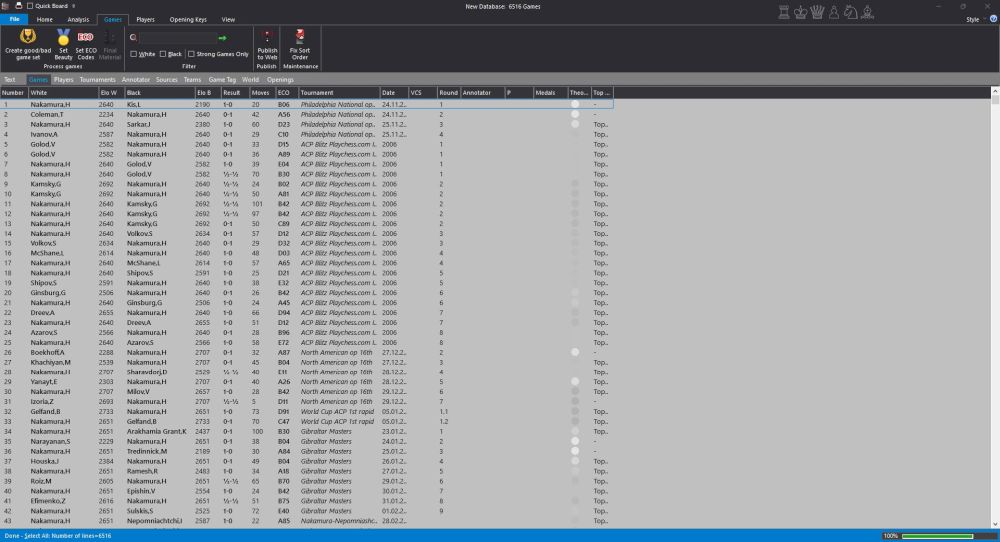Open the Tournaments list tab

tap(98, 79)
